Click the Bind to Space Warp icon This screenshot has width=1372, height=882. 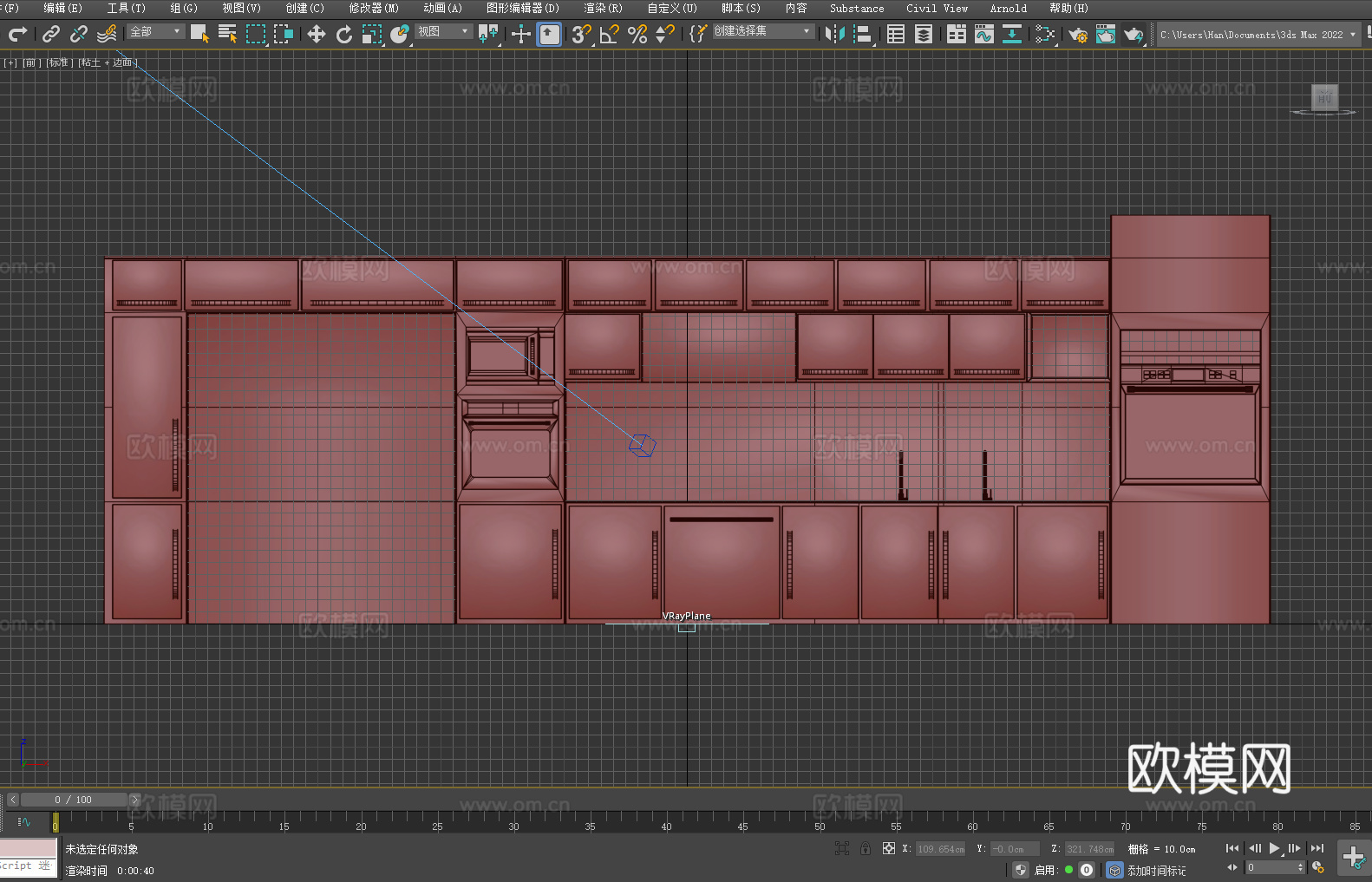pyautogui.click(x=107, y=34)
